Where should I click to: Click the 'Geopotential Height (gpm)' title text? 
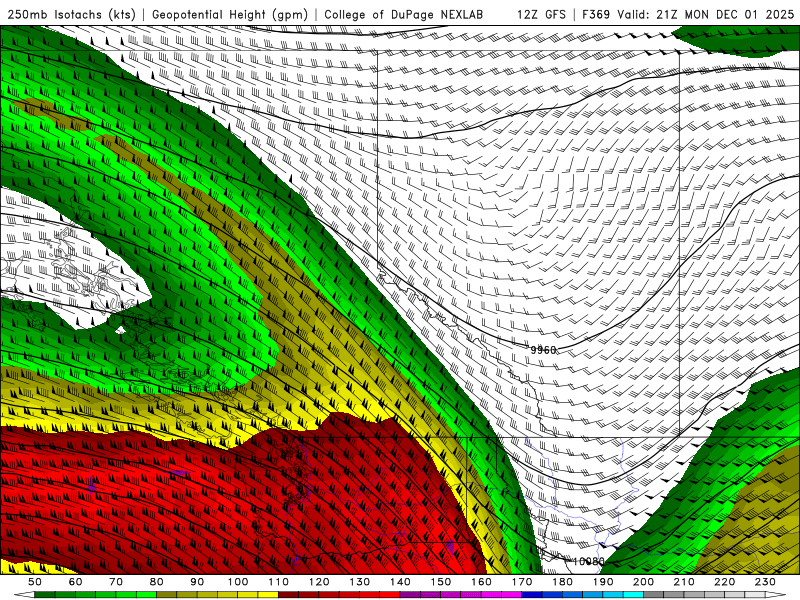230,14
